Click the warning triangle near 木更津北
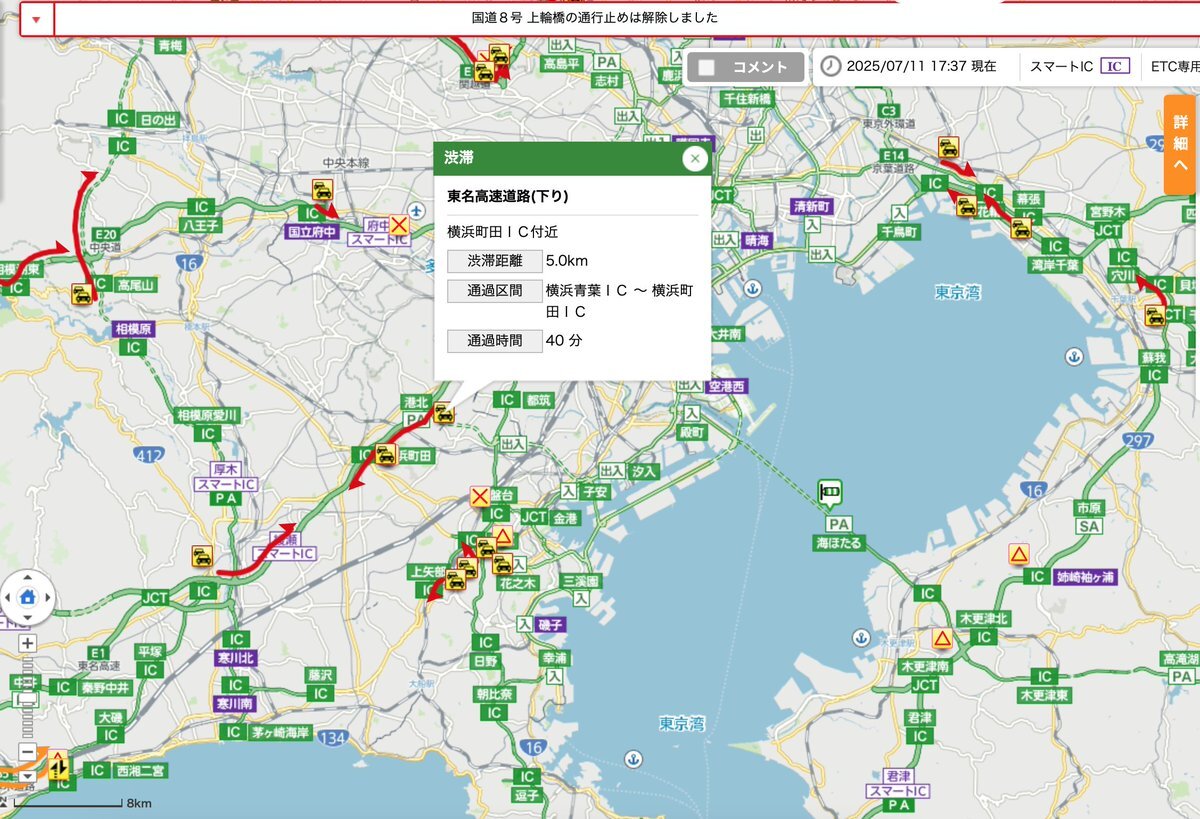Viewport: 1200px width, 819px height. [942, 637]
